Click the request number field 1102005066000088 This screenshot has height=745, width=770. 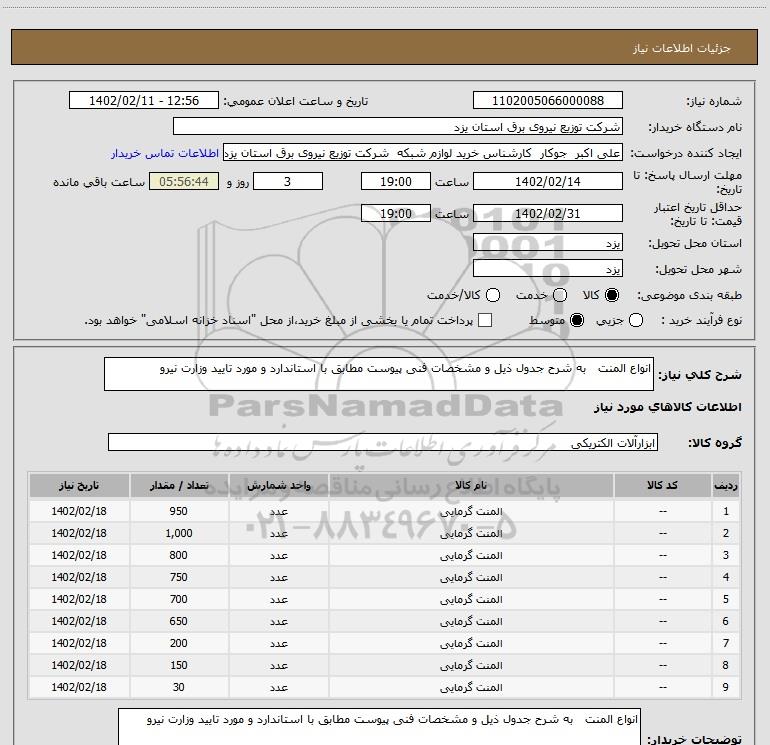(x=548, y=101)
